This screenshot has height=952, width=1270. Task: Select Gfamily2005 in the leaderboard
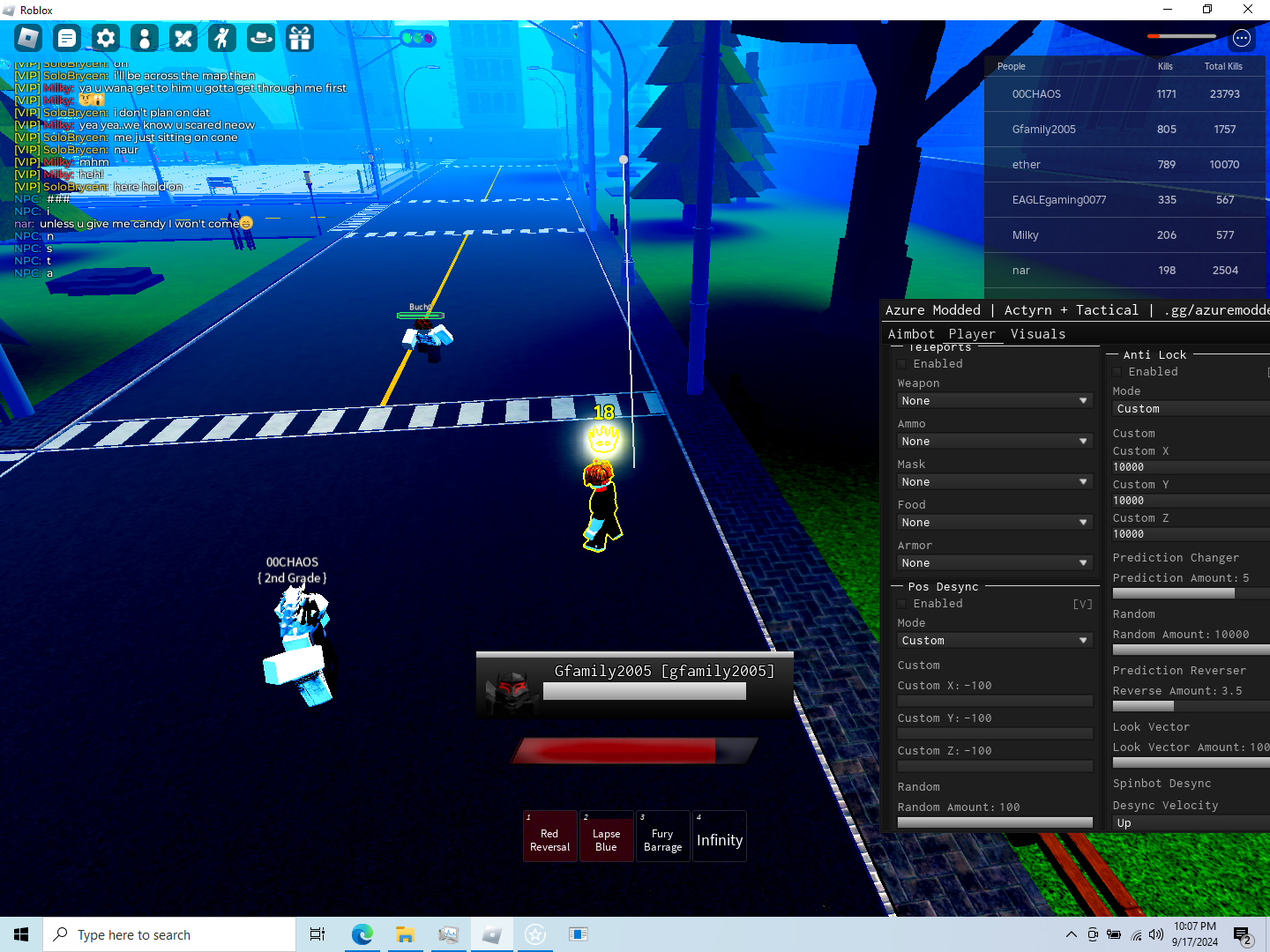click(1125, 130)
